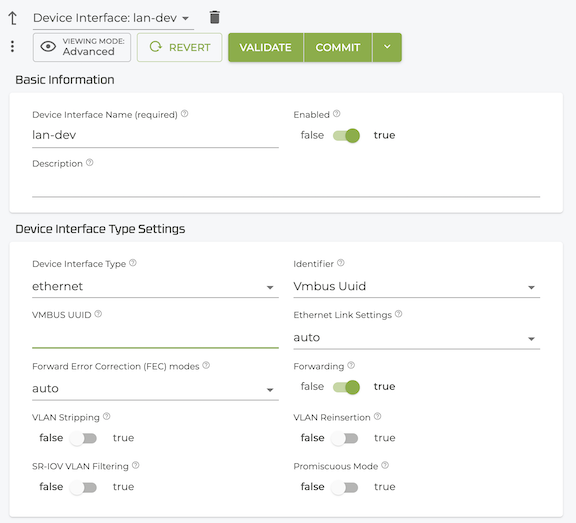This screenshot has width=576, height=523.
Task: Click the Validate button
Action: (x=266, y=47)
